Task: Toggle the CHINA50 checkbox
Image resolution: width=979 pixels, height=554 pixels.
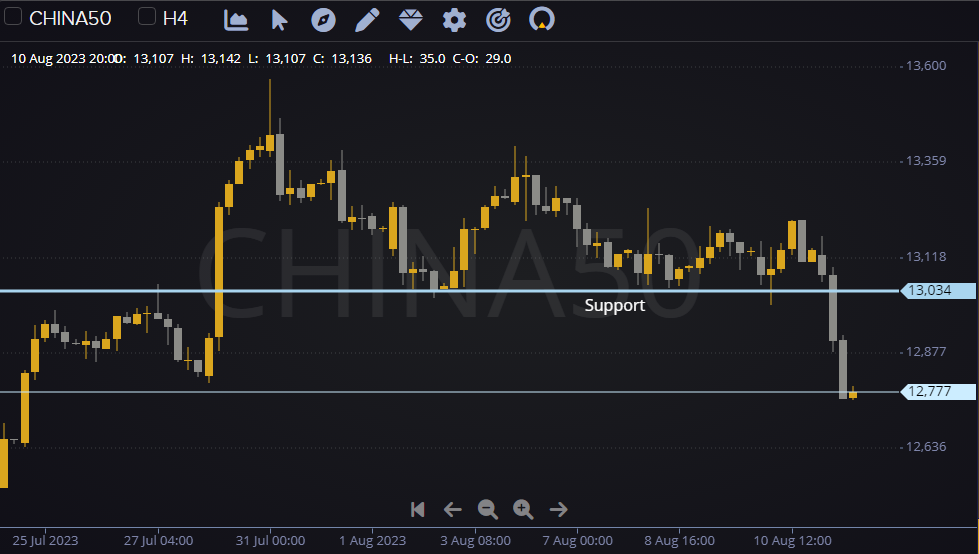Action: tap(12, 16)
